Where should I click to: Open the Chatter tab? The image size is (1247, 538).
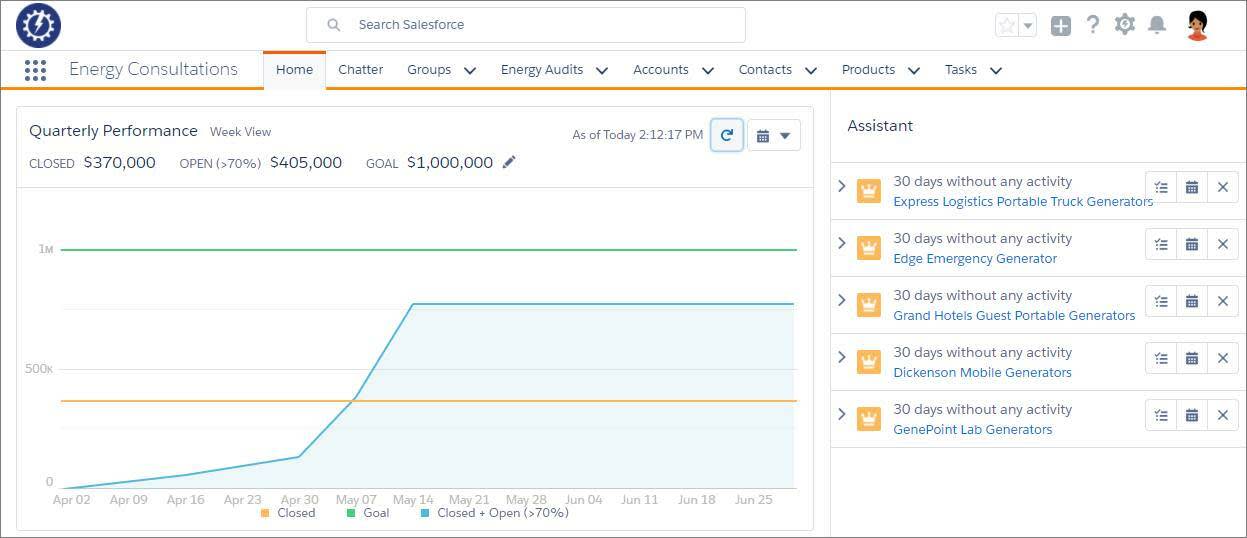(361, 70)
